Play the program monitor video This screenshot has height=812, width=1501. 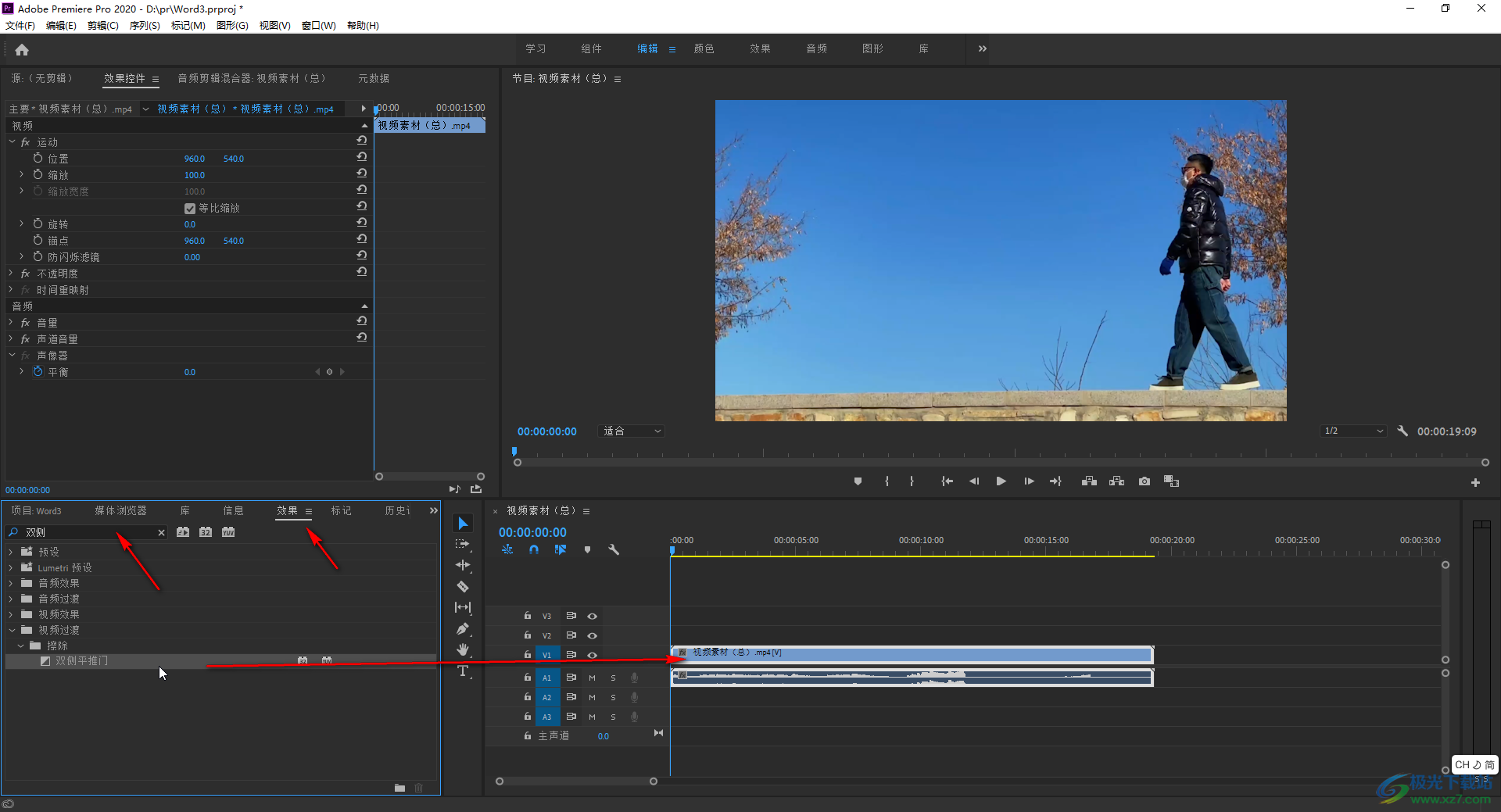(x=1001, y=481)
